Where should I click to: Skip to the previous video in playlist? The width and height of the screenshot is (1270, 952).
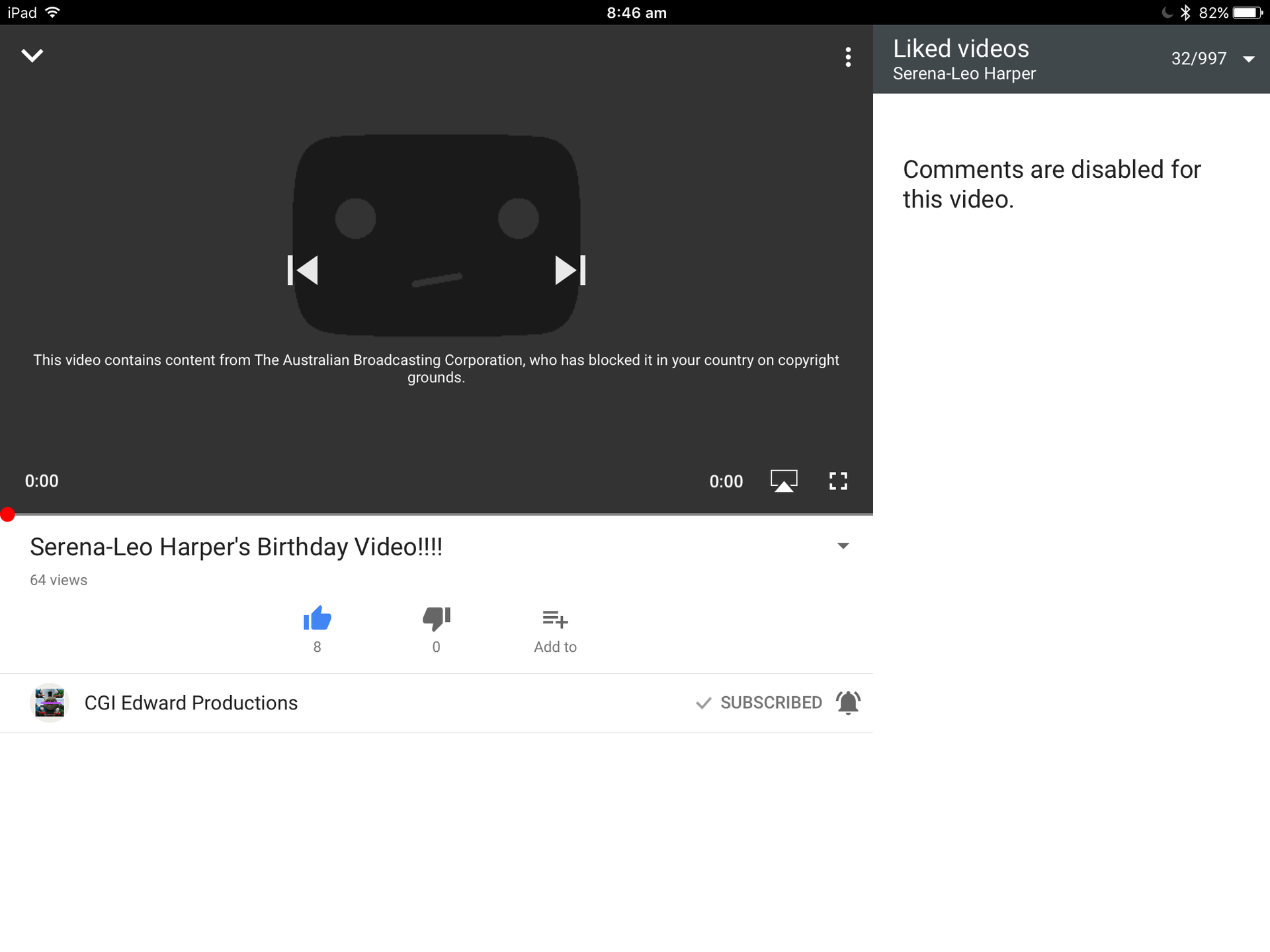[303, 270]
